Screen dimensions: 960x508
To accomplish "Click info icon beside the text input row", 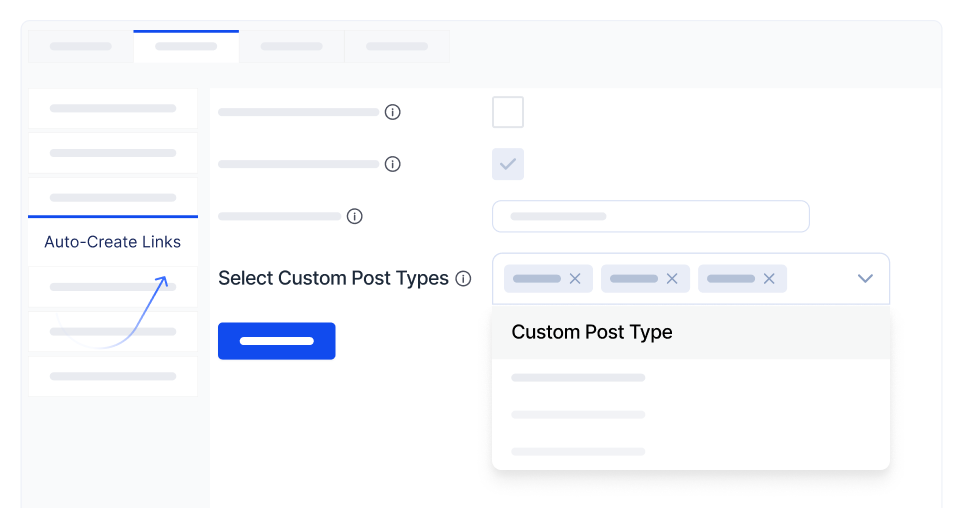I will coord(355,216).
